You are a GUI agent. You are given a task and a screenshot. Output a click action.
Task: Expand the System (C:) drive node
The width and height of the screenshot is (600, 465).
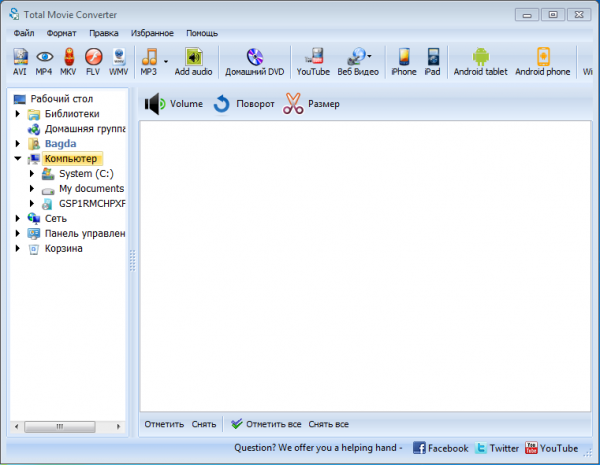click(x=32, y=173)
